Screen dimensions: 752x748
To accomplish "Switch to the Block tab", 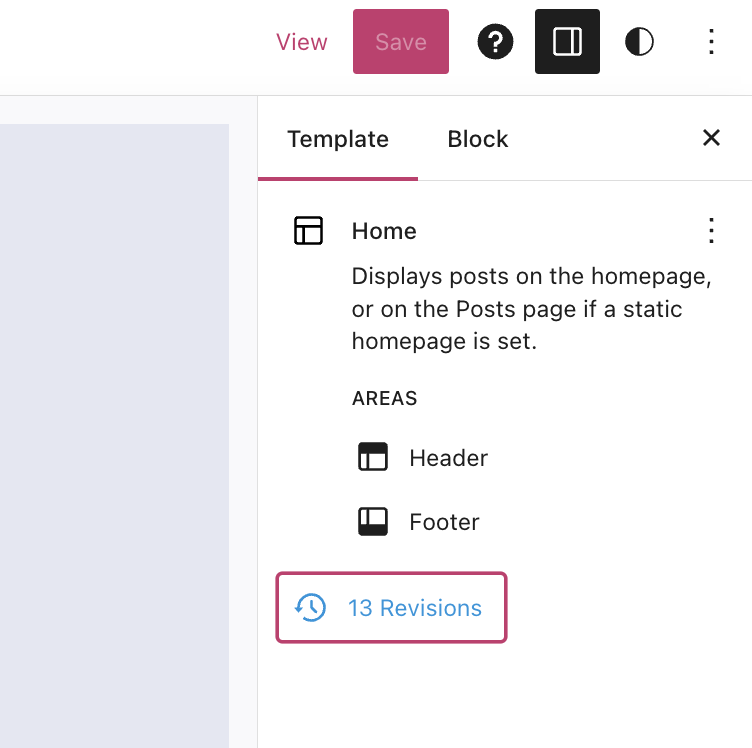I will [478, 139].
